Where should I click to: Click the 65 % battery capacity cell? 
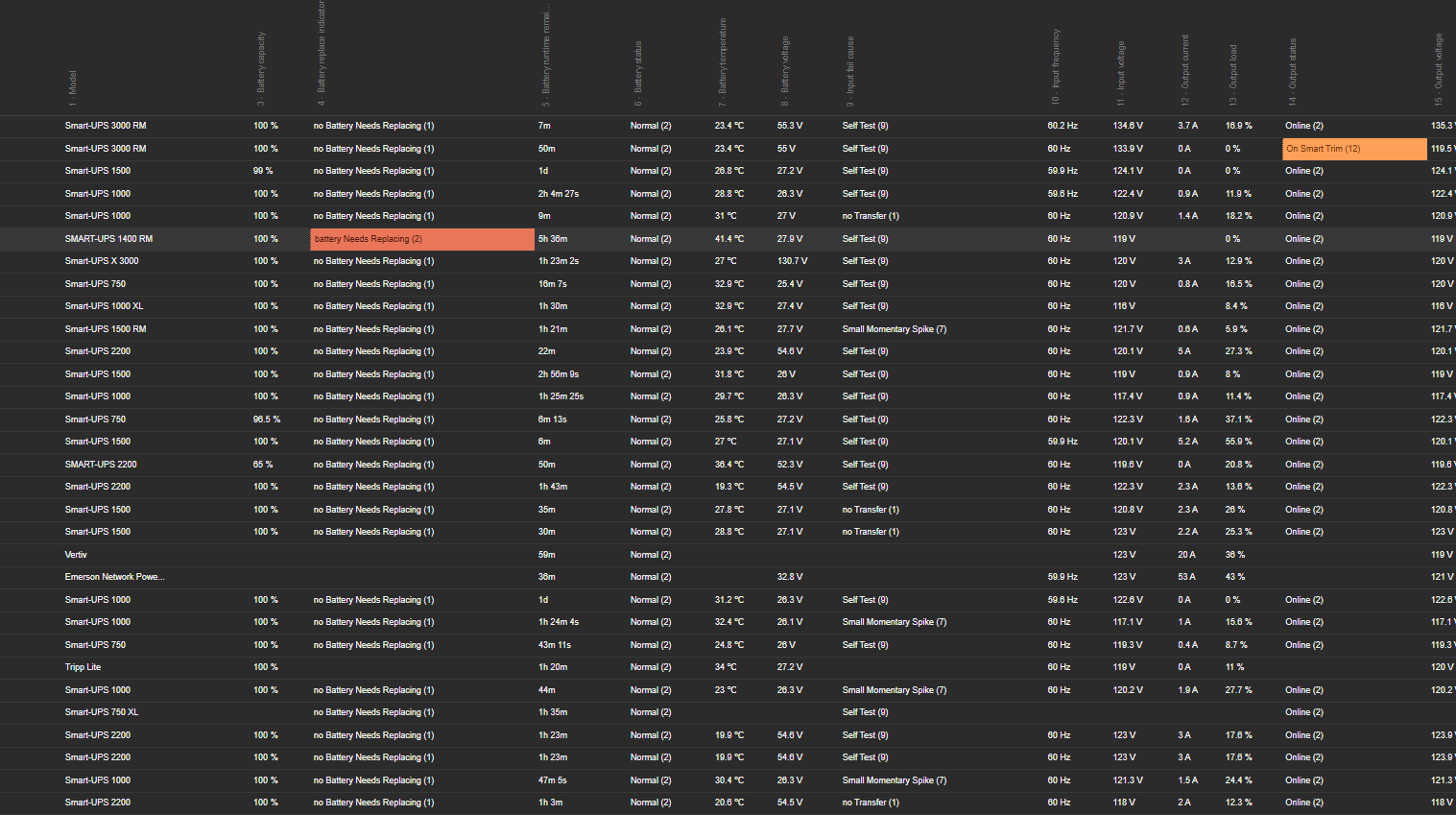[263, 465]
